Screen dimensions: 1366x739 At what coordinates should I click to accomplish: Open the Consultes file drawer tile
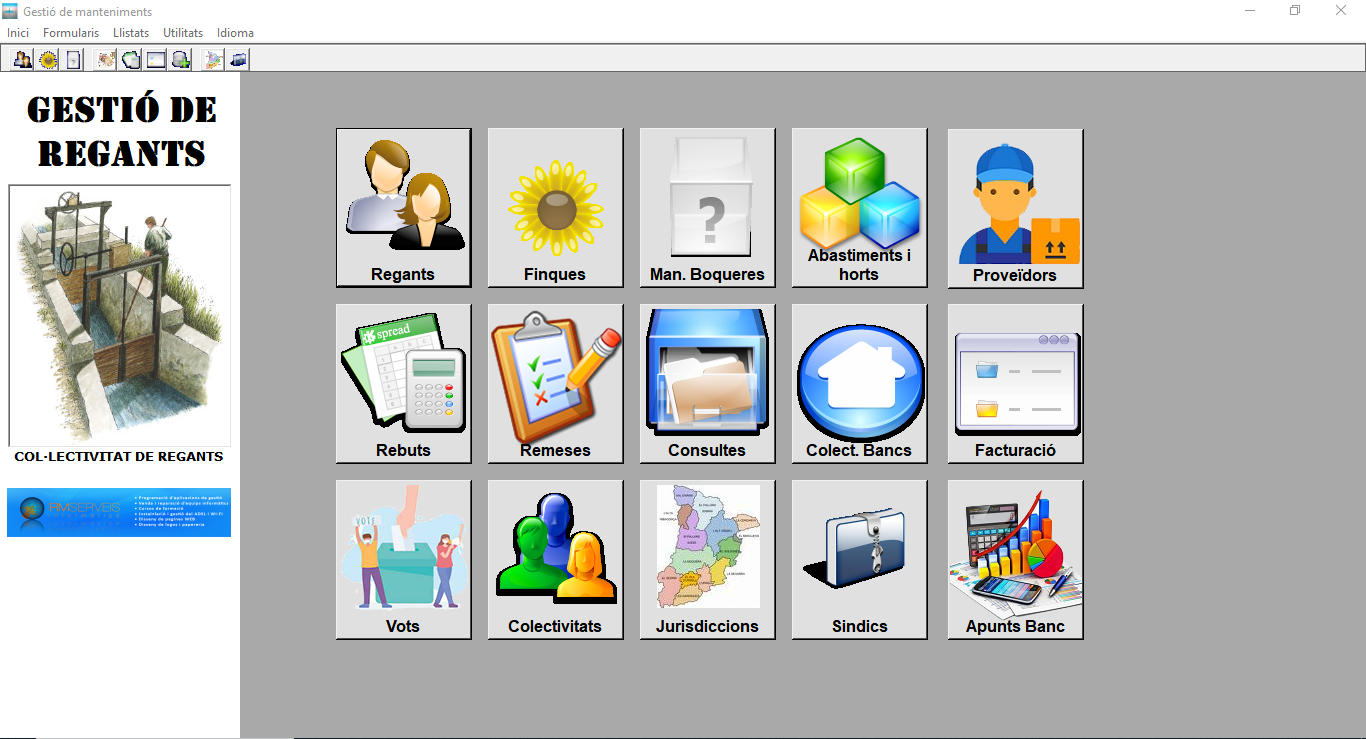[707, 383]
